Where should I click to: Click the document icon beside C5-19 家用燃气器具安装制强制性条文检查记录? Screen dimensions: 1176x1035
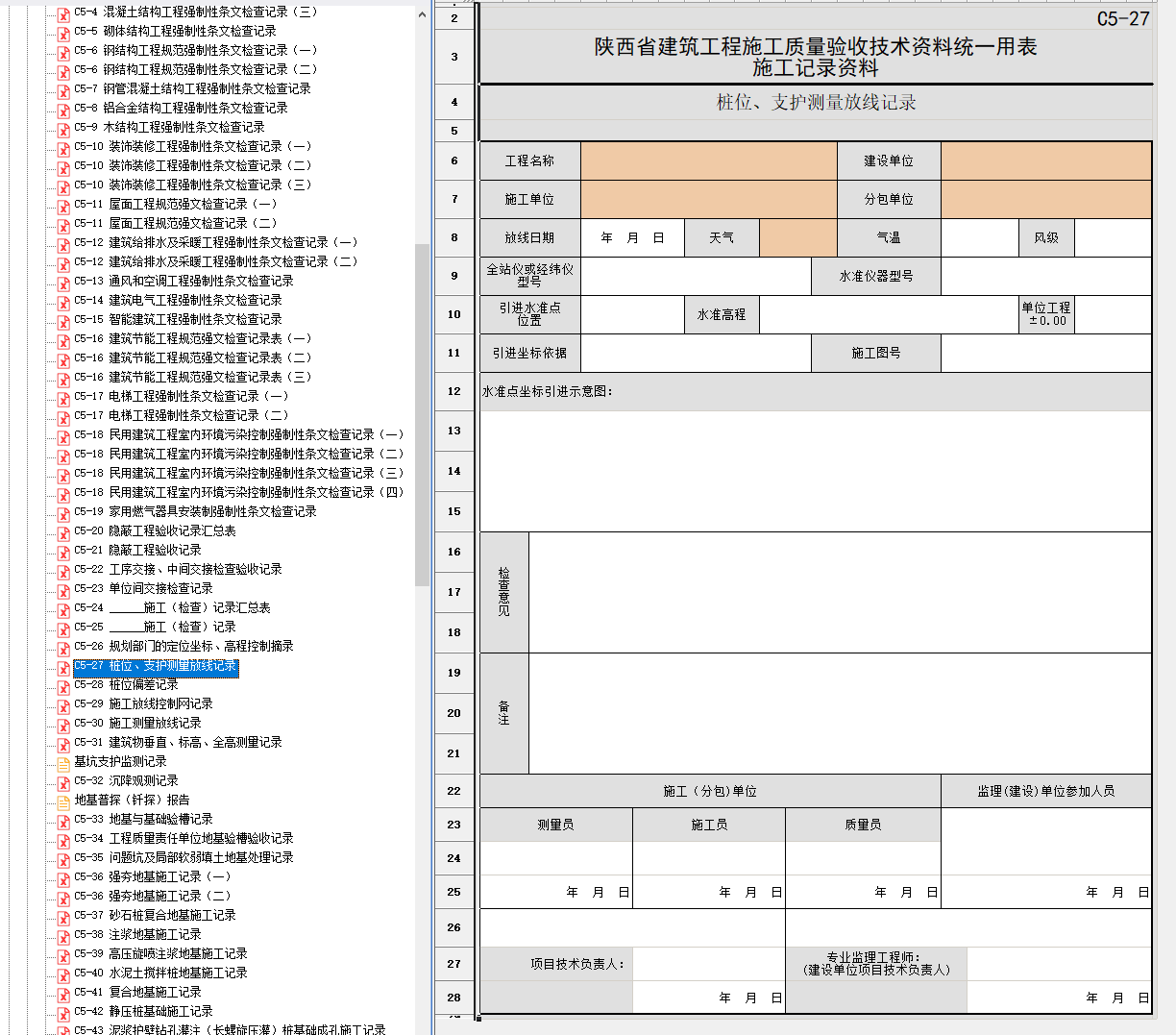point(63,514)
